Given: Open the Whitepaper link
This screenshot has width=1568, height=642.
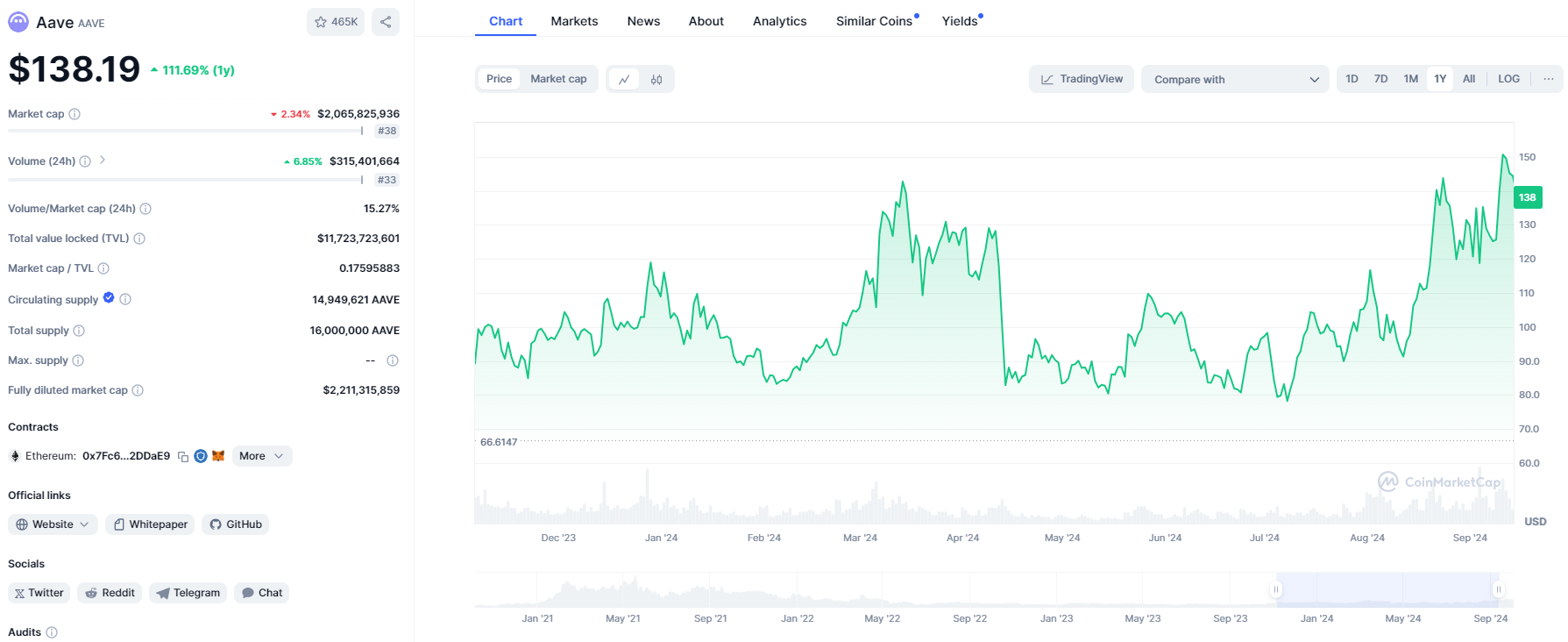Looking at the screenshot, I should pyautogui.click(x=151, y=524).
